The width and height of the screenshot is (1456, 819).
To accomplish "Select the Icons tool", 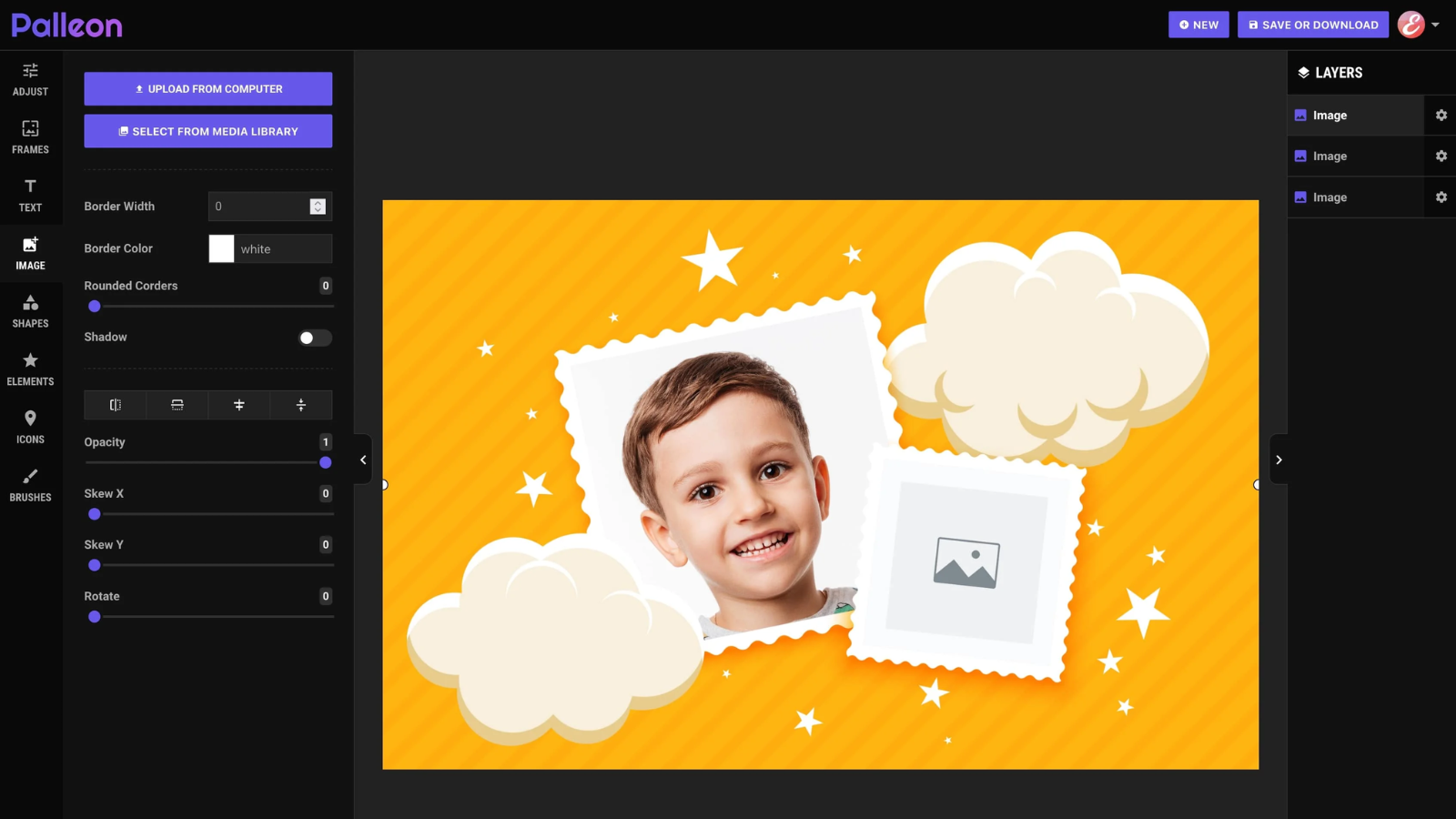I will [x=30, y=426].
